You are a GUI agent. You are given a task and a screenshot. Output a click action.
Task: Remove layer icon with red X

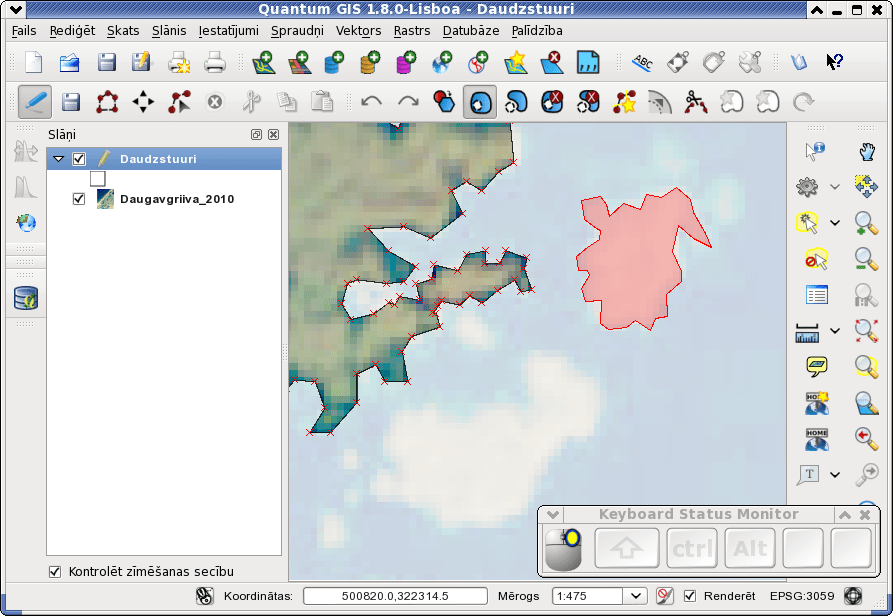(x=551, y=62)
